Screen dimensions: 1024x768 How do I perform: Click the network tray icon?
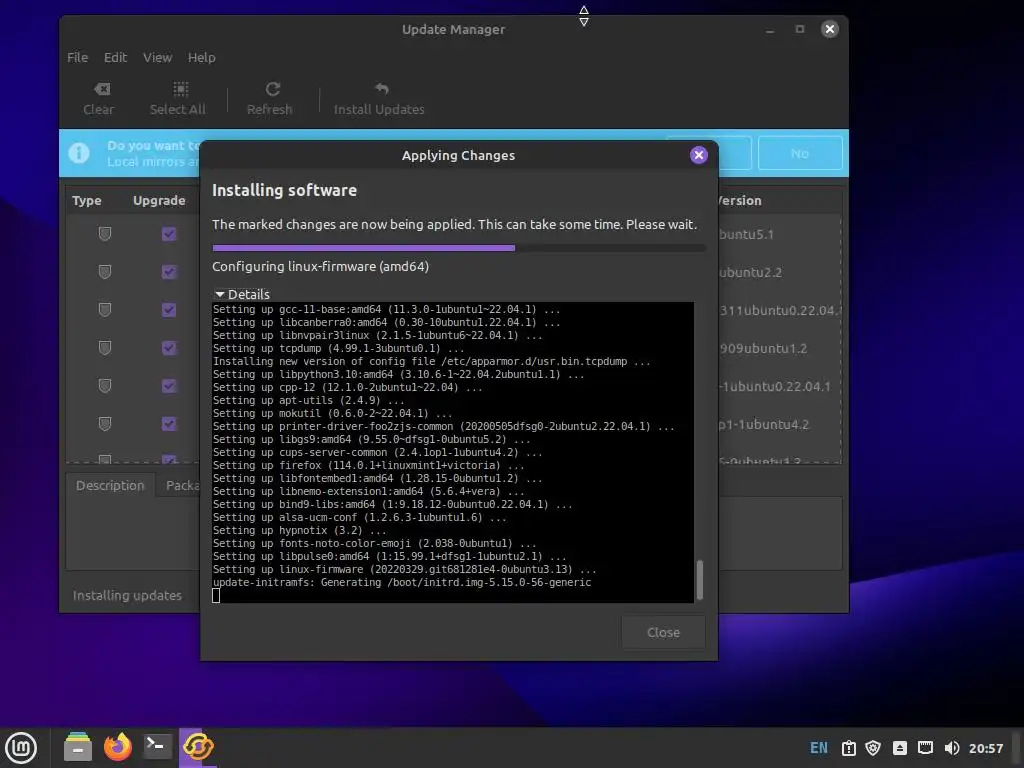pyautogui.click(x=925, y=748)
